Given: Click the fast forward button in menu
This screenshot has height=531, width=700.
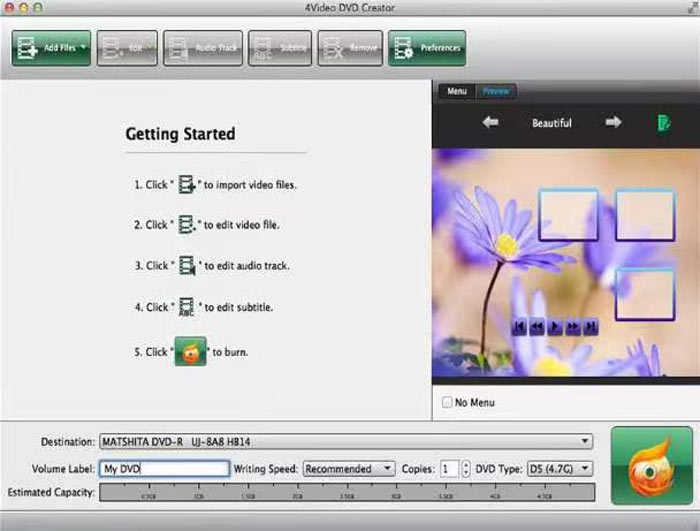Looking at the screenshot, I should (572, 327).
